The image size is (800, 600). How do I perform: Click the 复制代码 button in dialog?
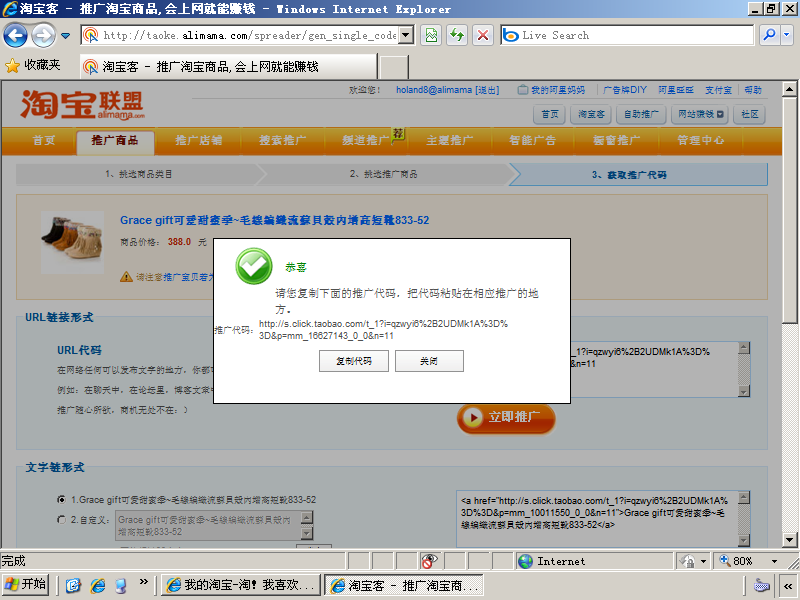coord(354,361)
